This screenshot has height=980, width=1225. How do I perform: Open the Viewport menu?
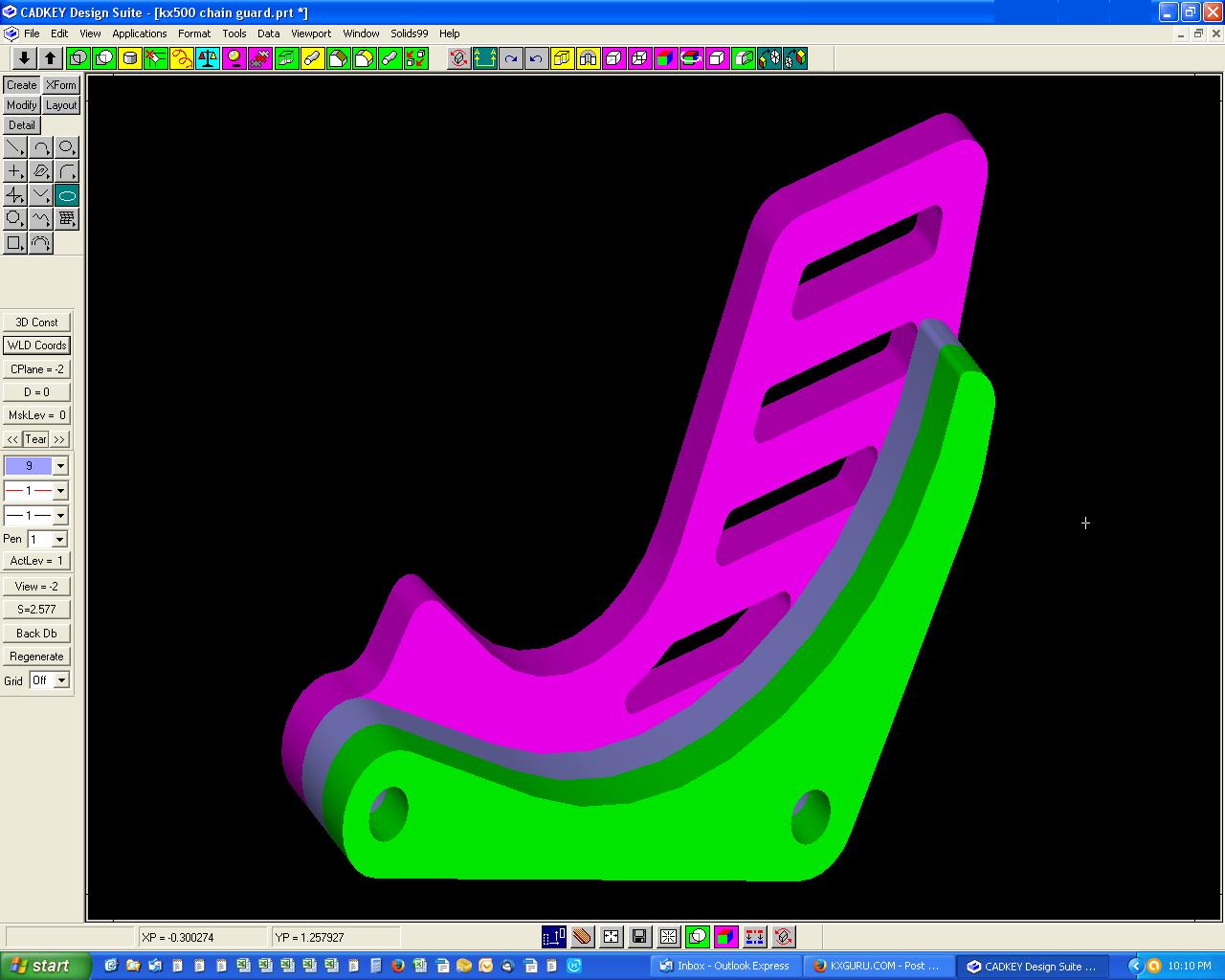tap(311, 33)
